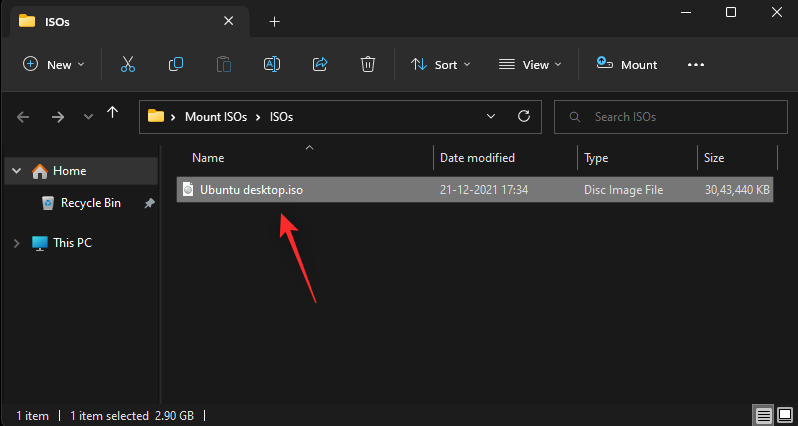The height and width of the screenshot is (426, 798).
Task: Open the address bar history dropdown
Action: [x=491, y=116]
